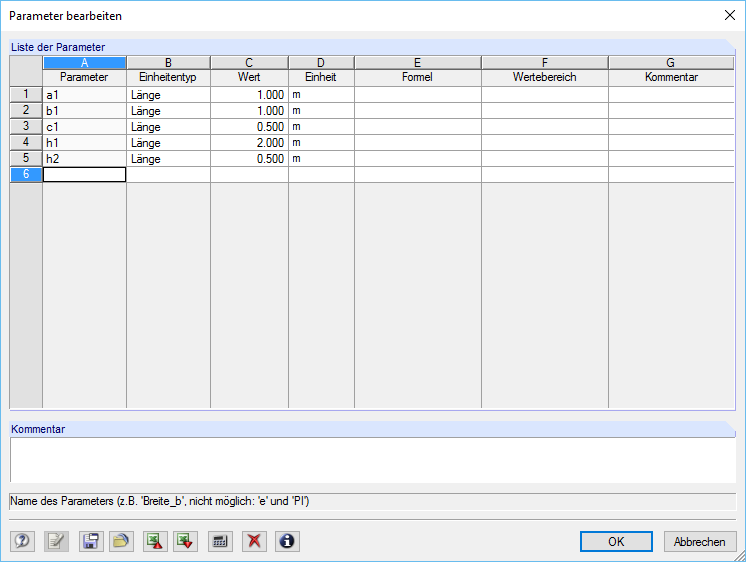Select row header 4
Image resolution: width=746 pixels, height=562 pixels.
26,142
